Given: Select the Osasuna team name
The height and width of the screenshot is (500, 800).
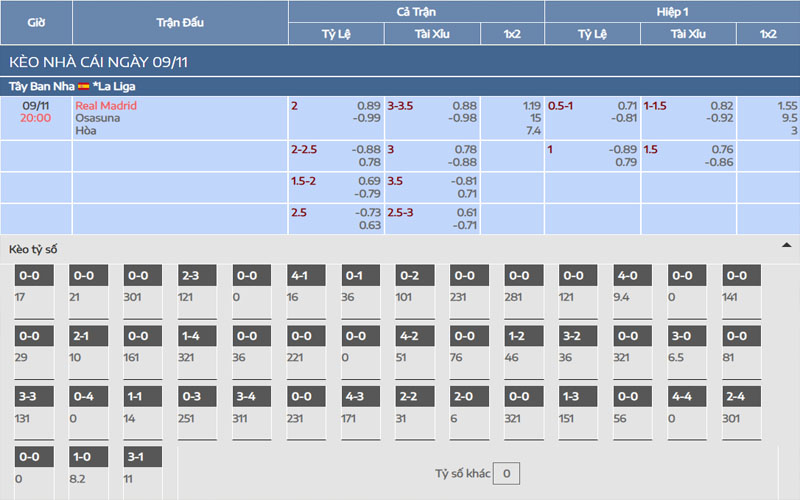Looking at the screenshot, I should coord(95,117).
